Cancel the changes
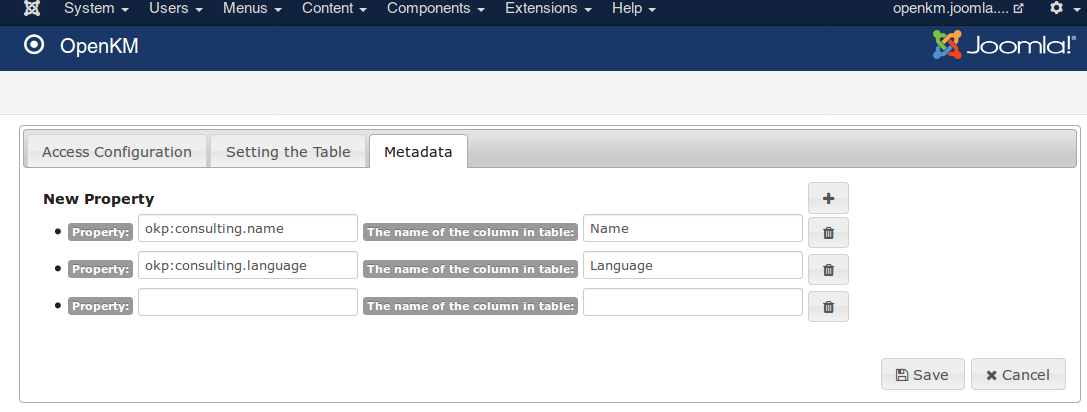The width and height of the screenshot is (1087, 412). click(x=1018, y=375)
